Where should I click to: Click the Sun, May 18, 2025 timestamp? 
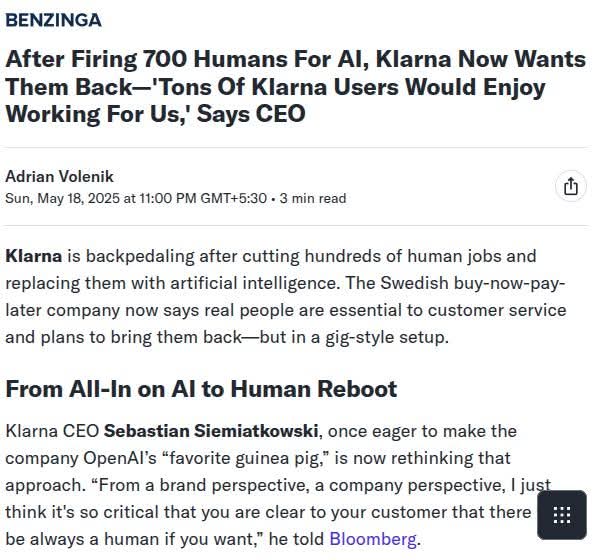pyautogui.click(x=136, y=198)
